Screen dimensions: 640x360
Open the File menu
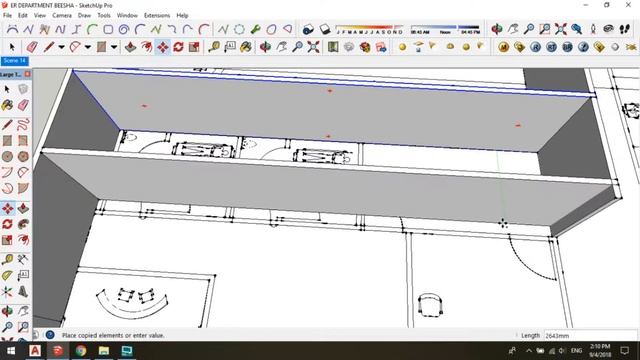[x=7, y=16]
